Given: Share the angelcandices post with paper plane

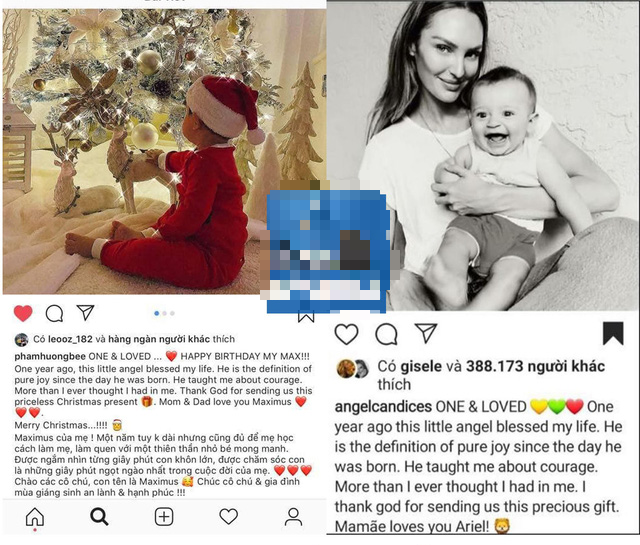Looking at the screenshot, I should [x=426, y=333].
